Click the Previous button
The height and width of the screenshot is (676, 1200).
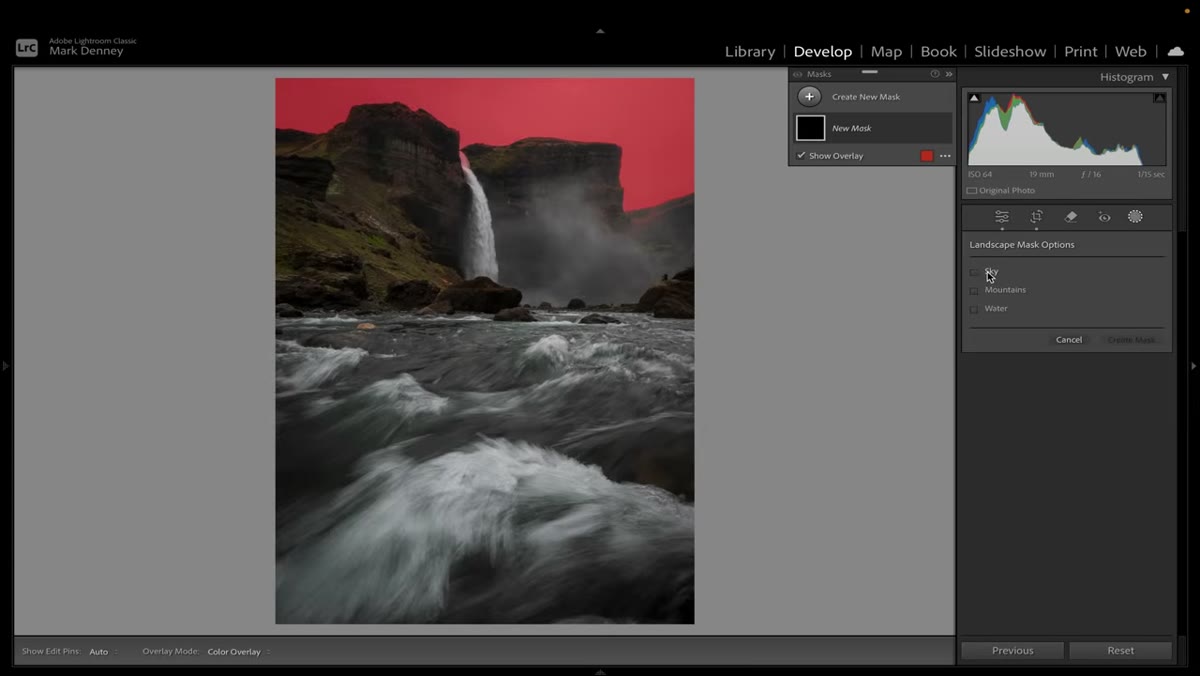click(1013, 651)
